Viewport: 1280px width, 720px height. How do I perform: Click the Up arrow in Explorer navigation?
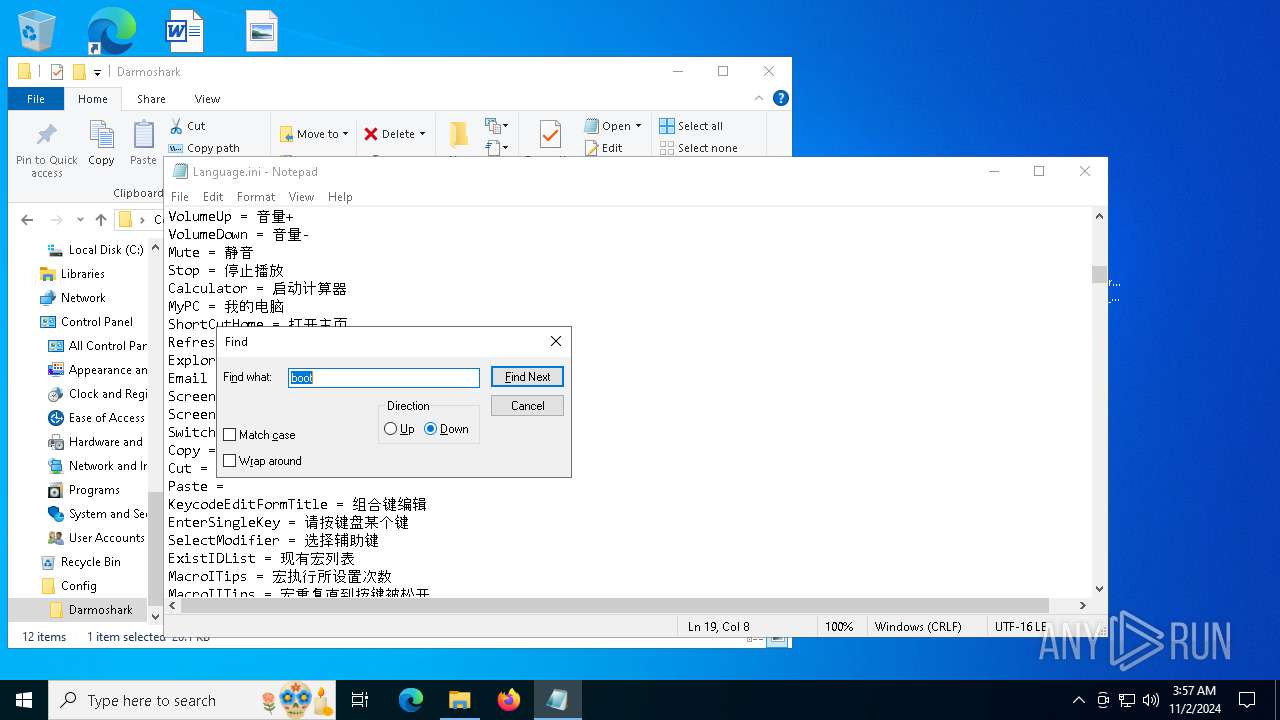click(x=100, y=220)
